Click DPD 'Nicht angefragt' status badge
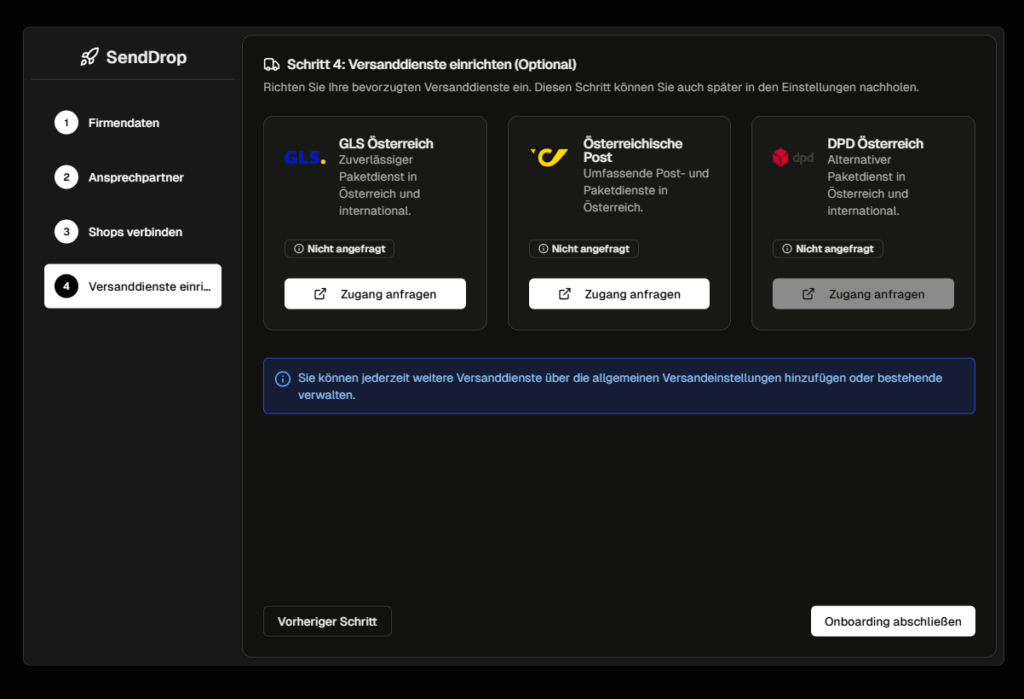Screen dimensions: 1024x699 [828, 249]
